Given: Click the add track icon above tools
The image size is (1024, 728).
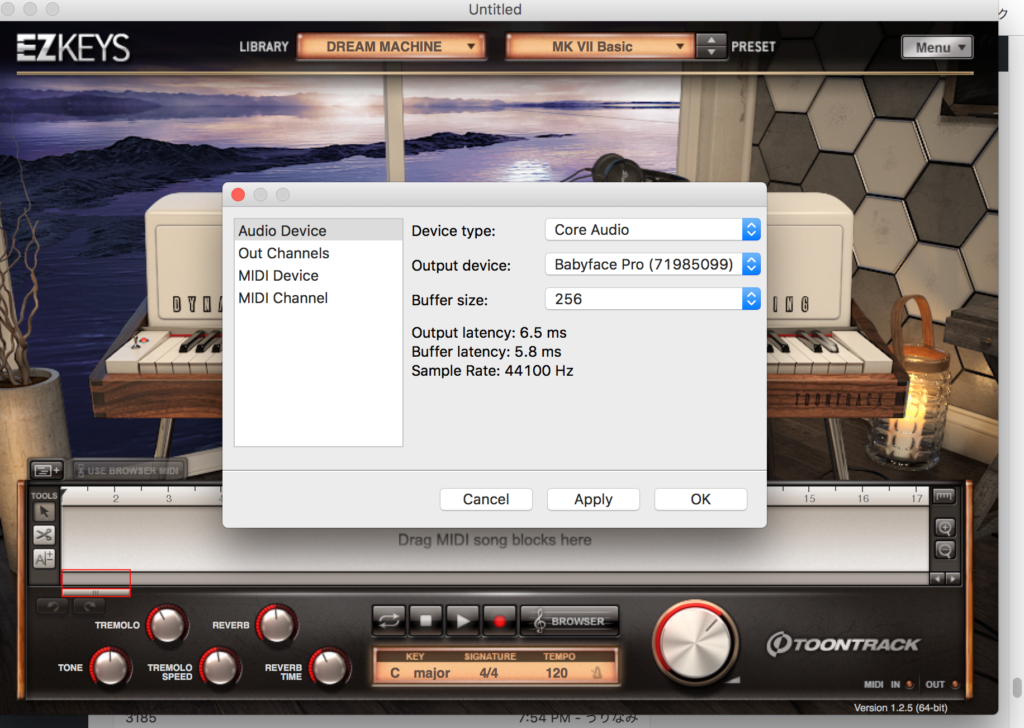Looking at the screenshot, I should click(x=46, y=469).
